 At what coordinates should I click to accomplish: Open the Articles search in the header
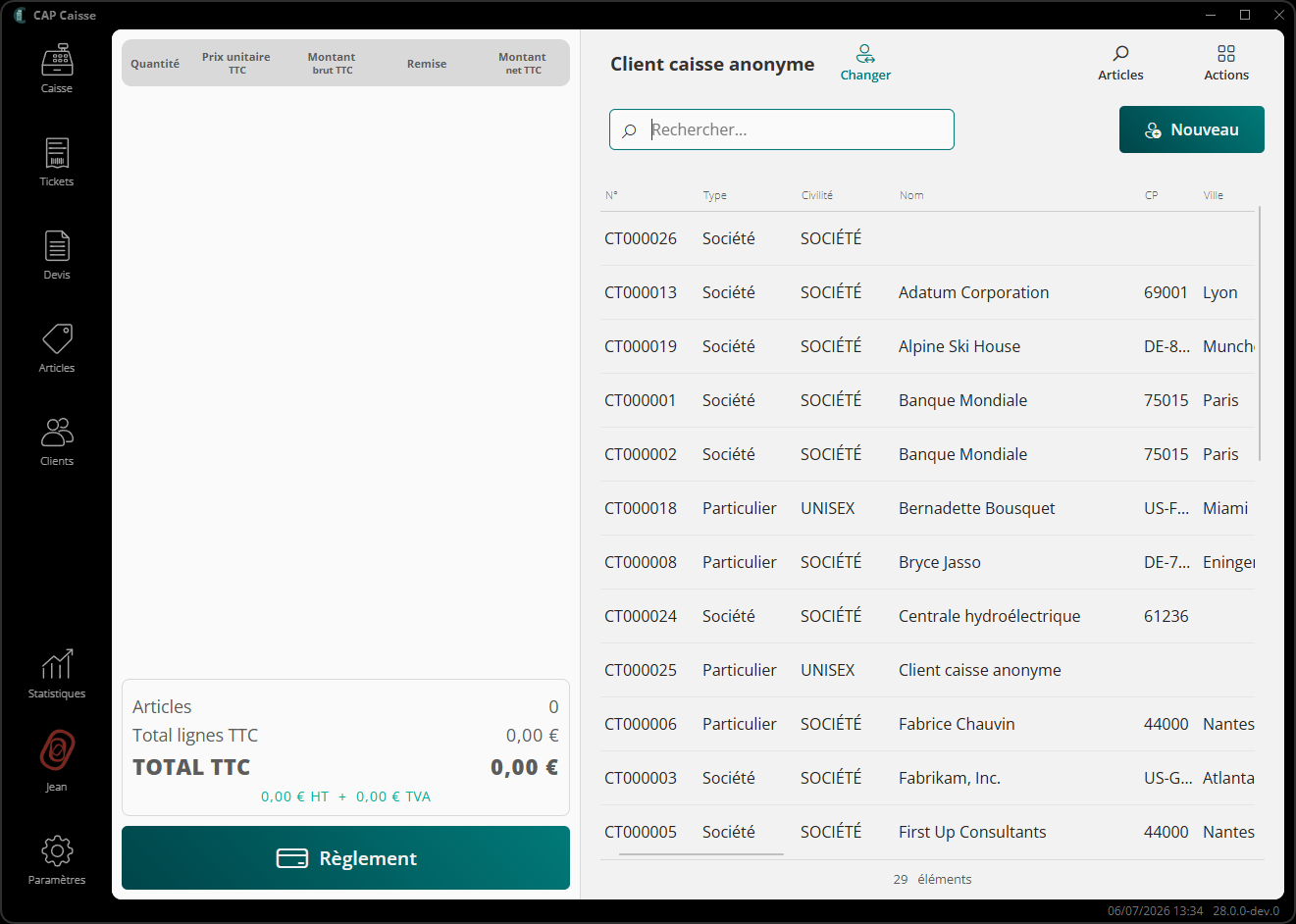point(1120,63)
